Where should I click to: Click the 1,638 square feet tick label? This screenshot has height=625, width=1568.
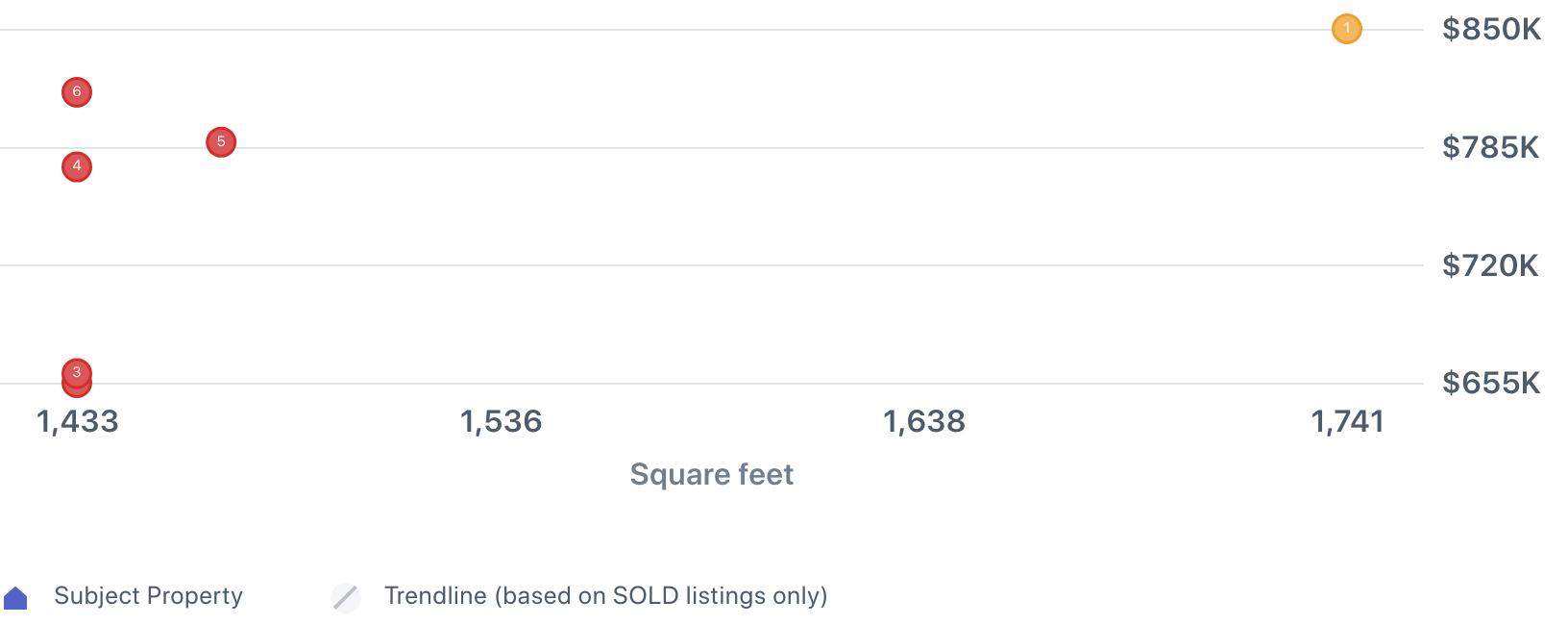[924, 421]
